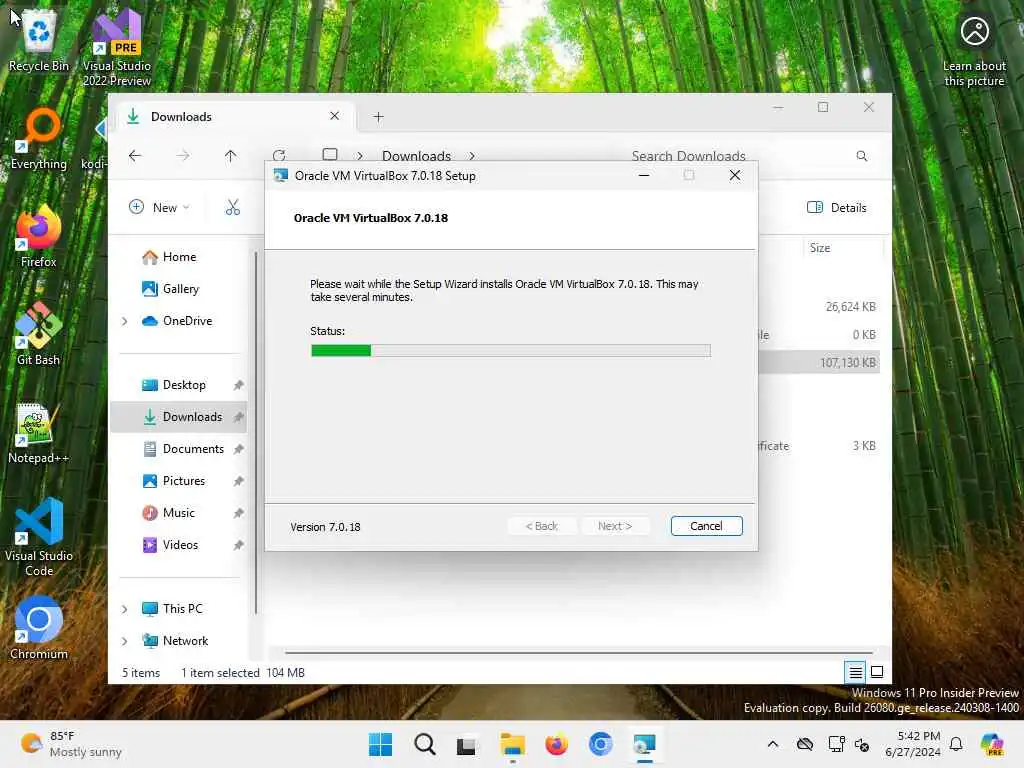Viewport: 1024px width, 768px height.
Task: Open Desktop in quick access
Action: pos(184,385)
